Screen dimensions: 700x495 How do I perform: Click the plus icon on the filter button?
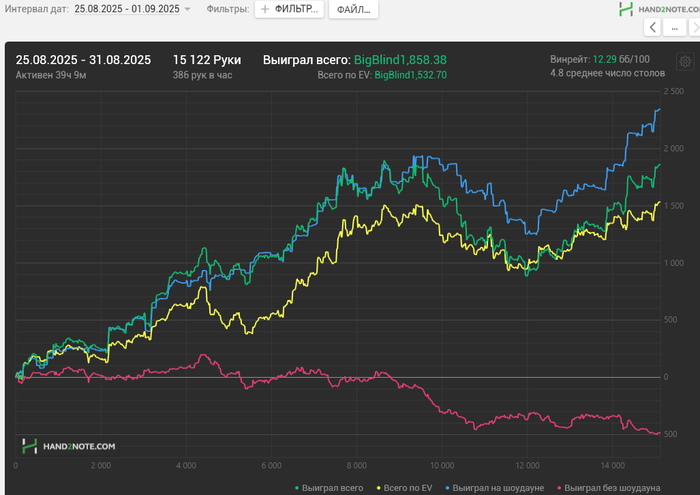(x=265, y=9)
